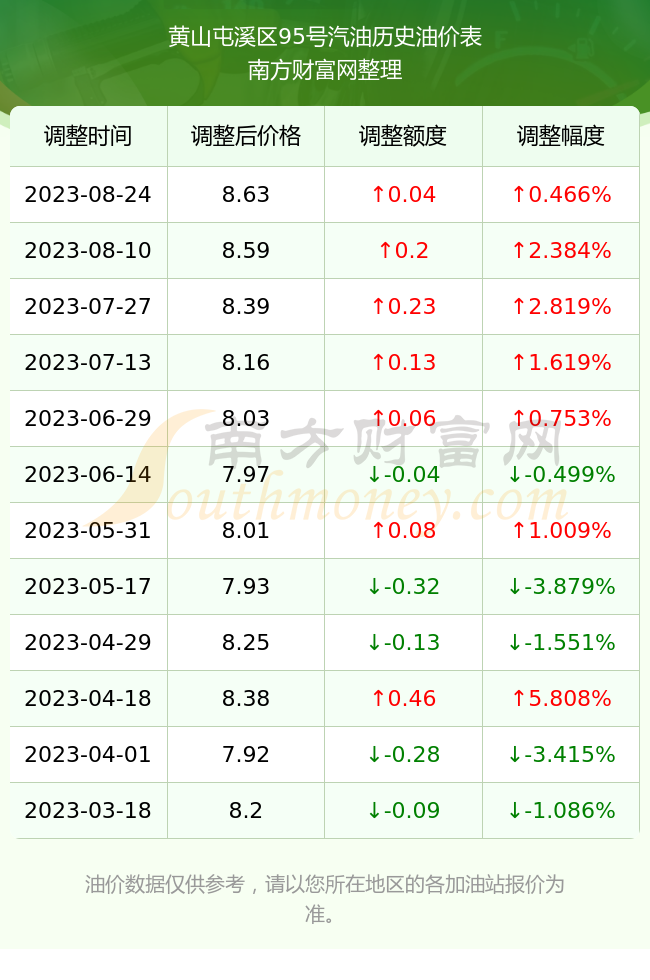Click the green ↓-0.04 adjustment value

click(x=403, y=474)
